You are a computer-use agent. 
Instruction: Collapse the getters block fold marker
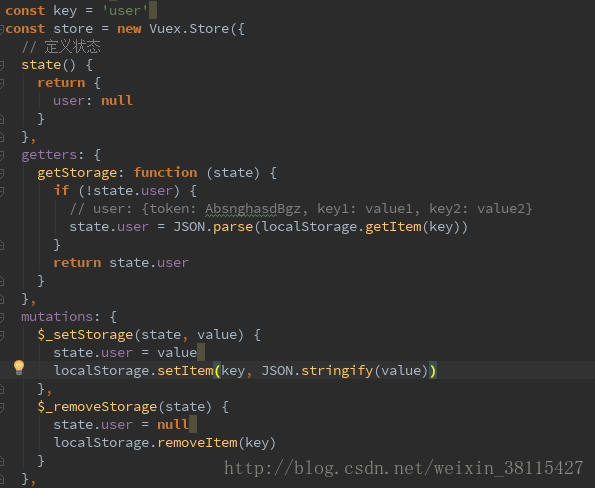2,155
